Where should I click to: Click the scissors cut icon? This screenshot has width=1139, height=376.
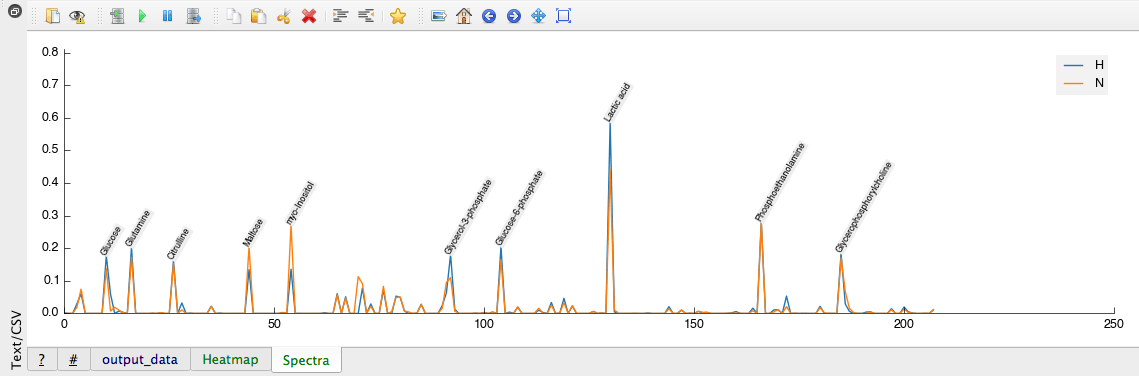pyautogui.click(x=283, y=16)
